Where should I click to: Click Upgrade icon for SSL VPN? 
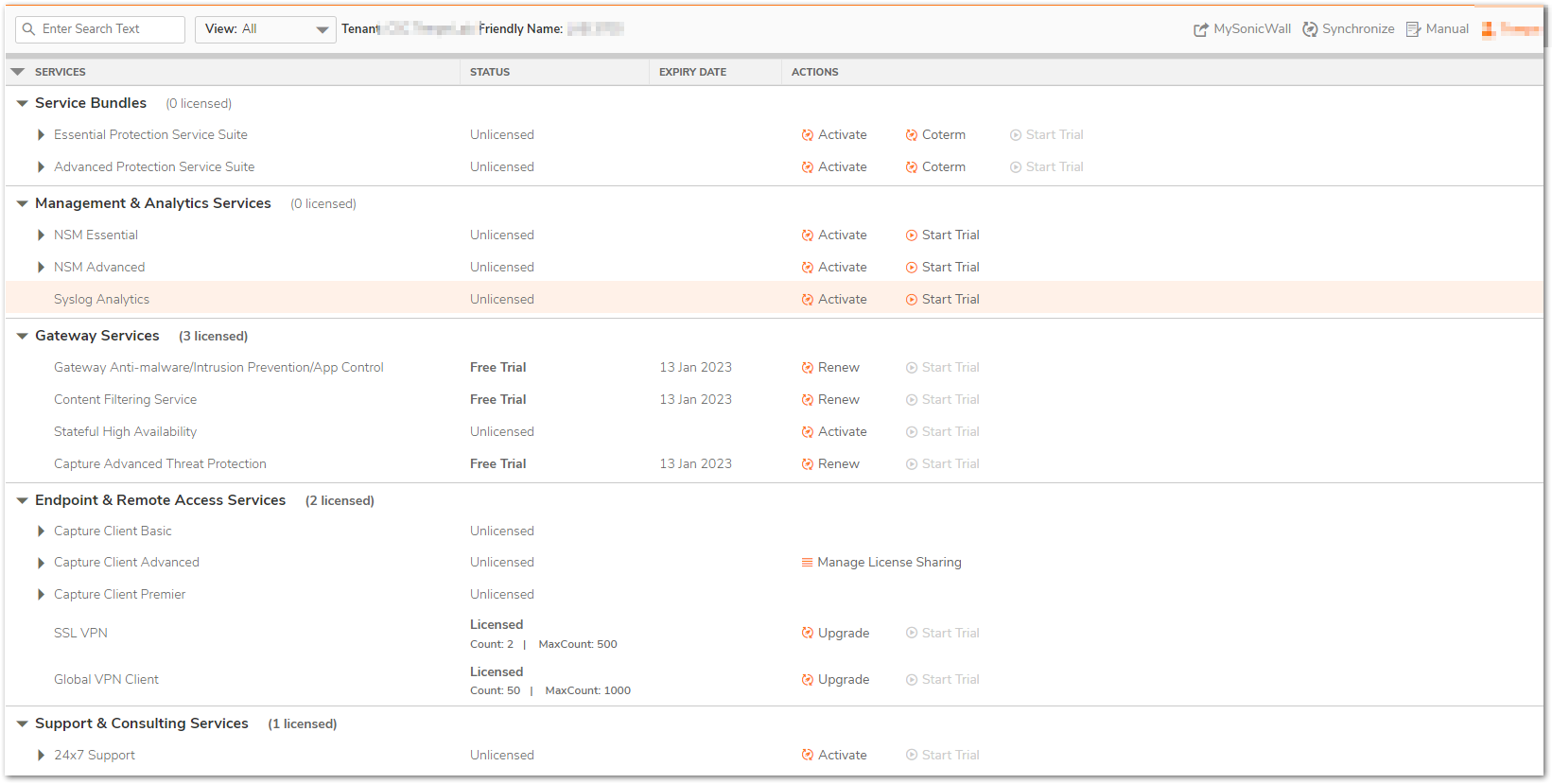pyautogui.click(x=807, y=633)
